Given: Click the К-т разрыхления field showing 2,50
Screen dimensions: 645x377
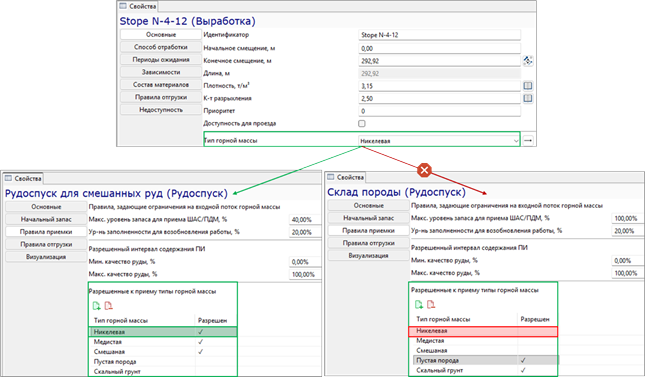Looking at the screenshot, I should 439,98.
